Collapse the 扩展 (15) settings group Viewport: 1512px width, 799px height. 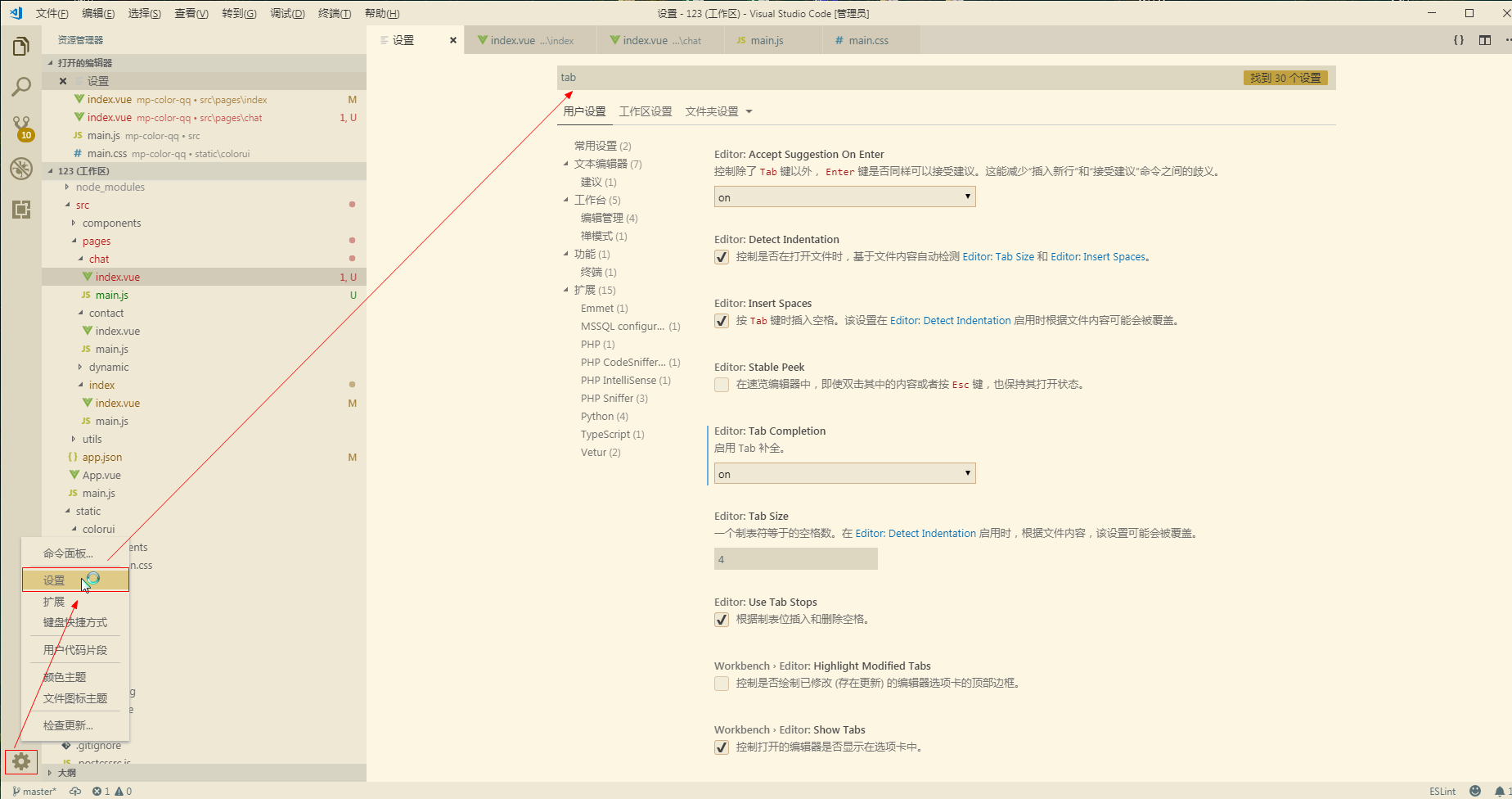[565, 290]
